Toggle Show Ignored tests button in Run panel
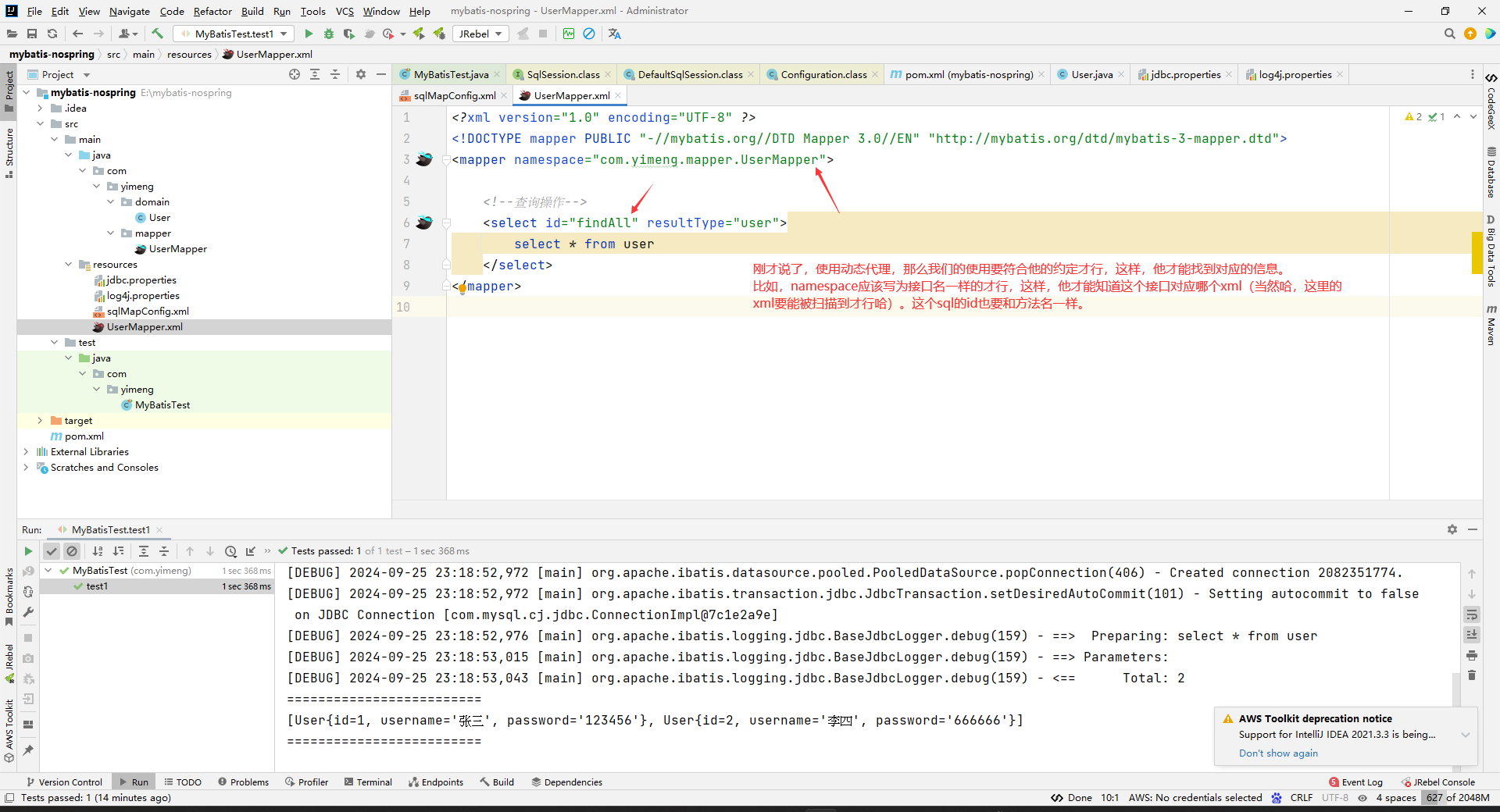 72,551
